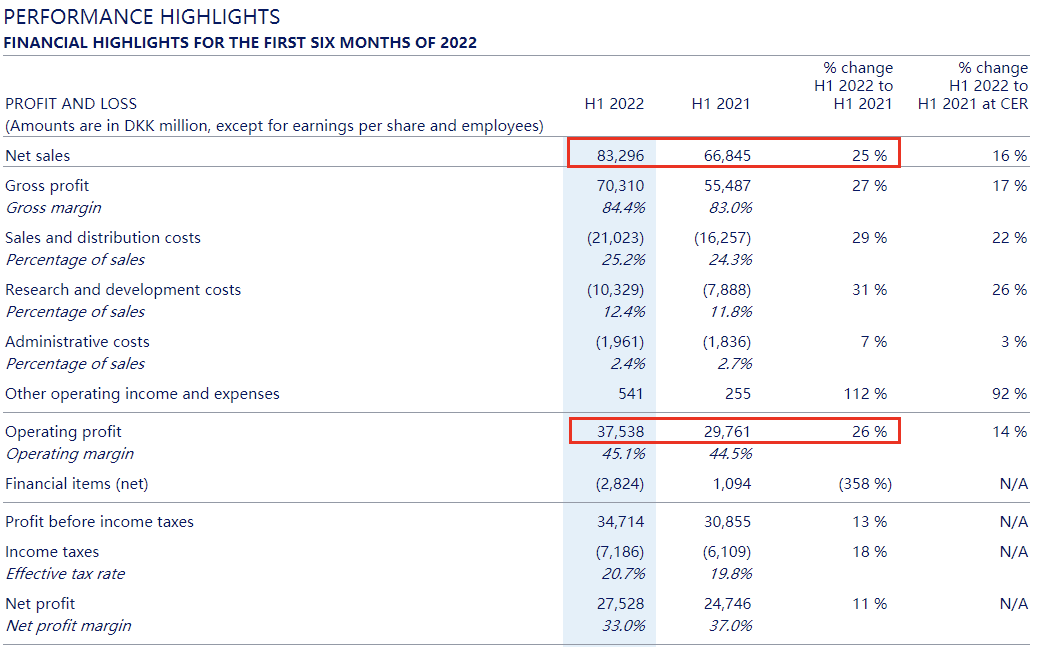
Task: Select Net sales value 83,296
Action: 620,155
